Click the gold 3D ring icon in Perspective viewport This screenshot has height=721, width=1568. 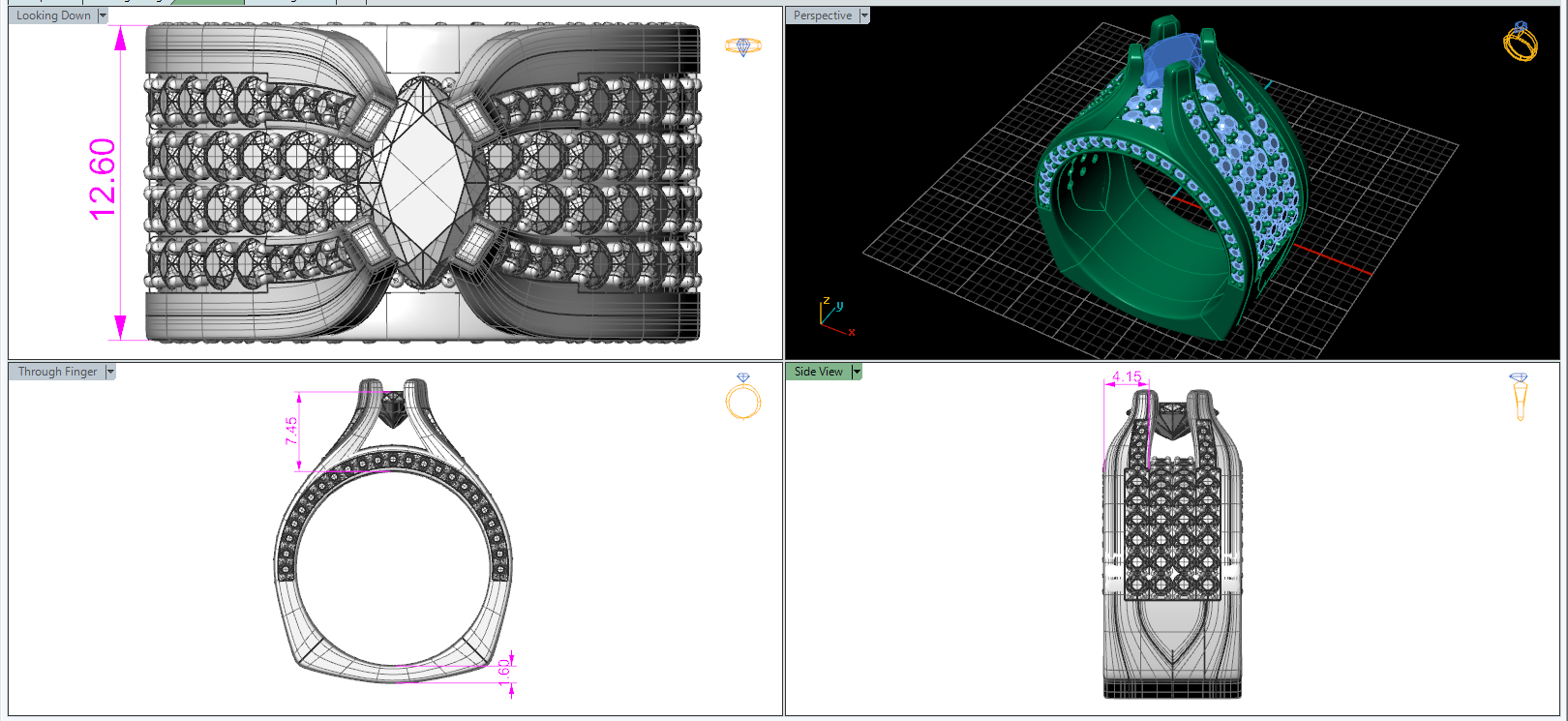(1521, 41)
